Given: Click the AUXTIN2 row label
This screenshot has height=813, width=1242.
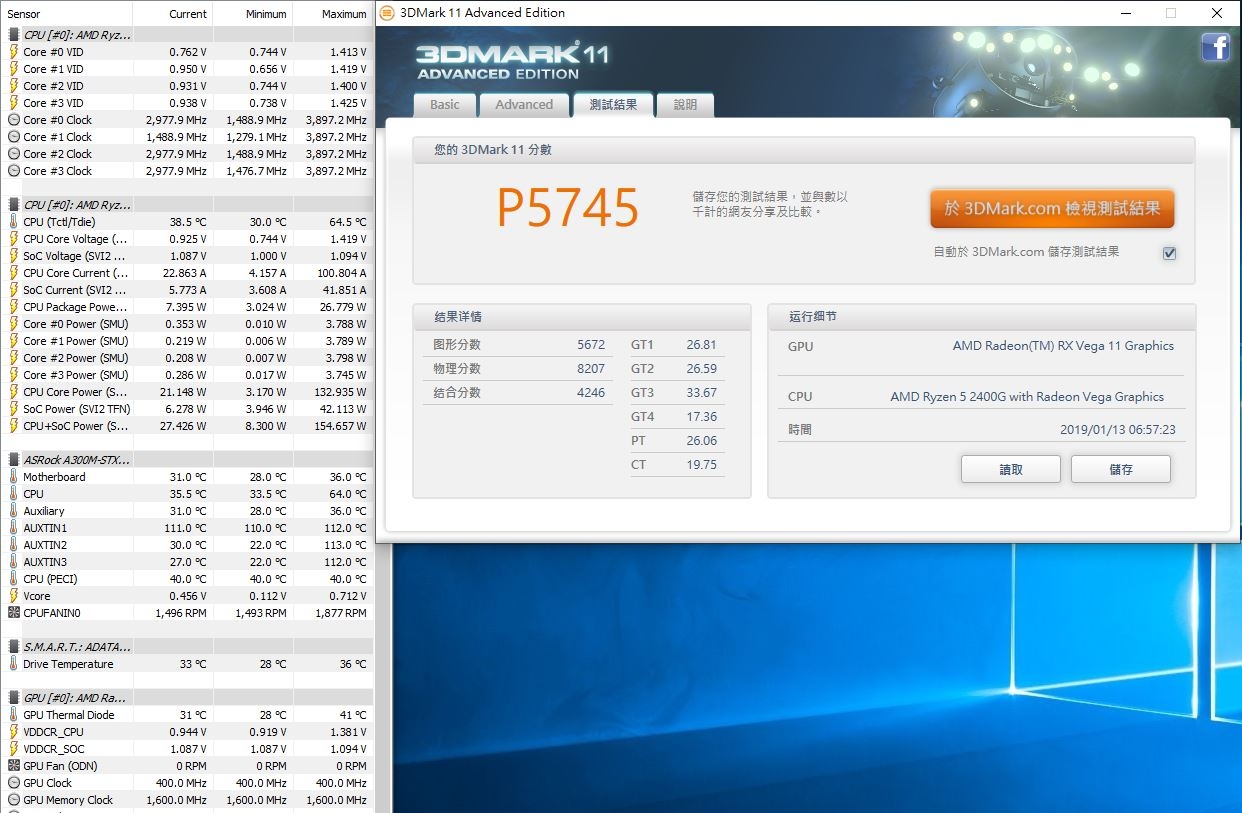Looking at the screenshot, I should coord(45,545).
